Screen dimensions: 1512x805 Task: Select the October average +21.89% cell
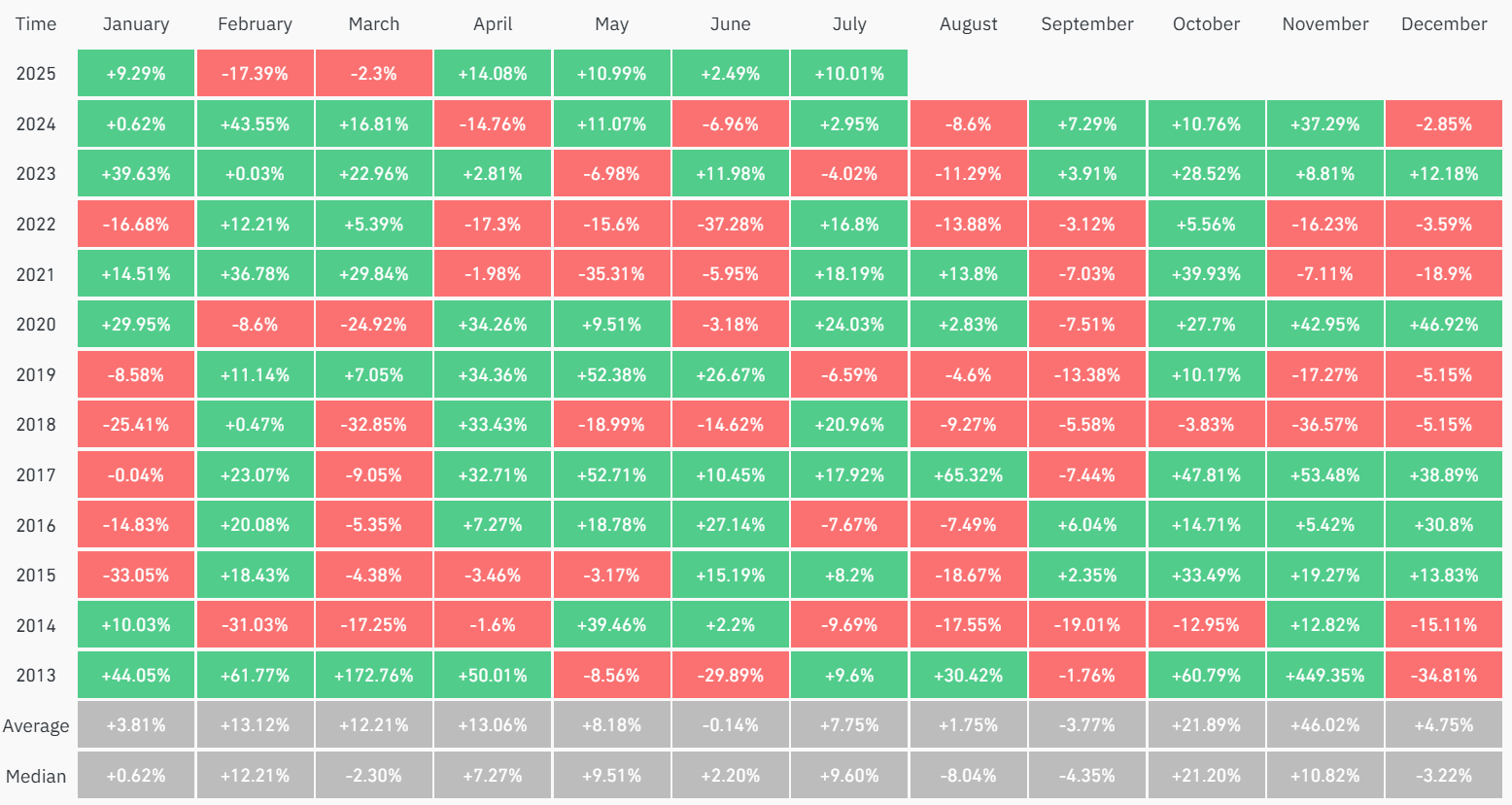pos(1206,726)
